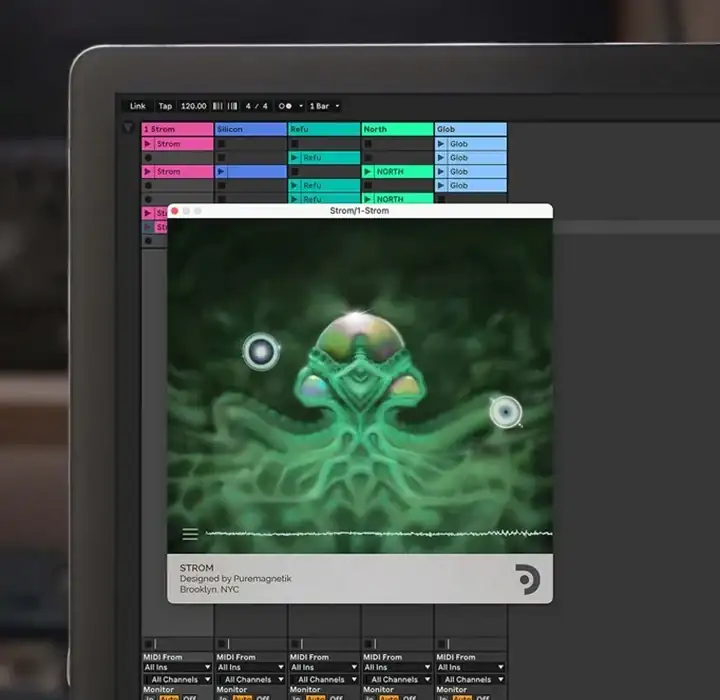Select the Glob track header
Viewport: 720px width, 700px height.
(471, 129)
